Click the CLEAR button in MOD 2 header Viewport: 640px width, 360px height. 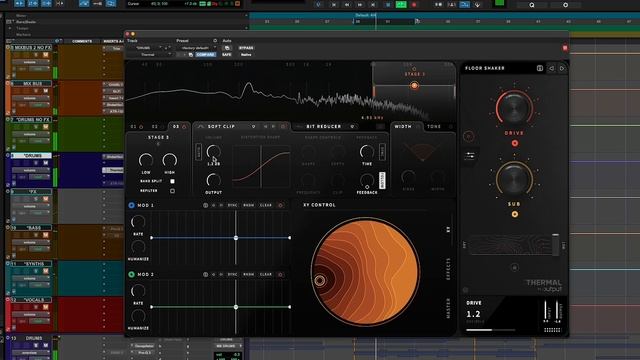point(266,275)
